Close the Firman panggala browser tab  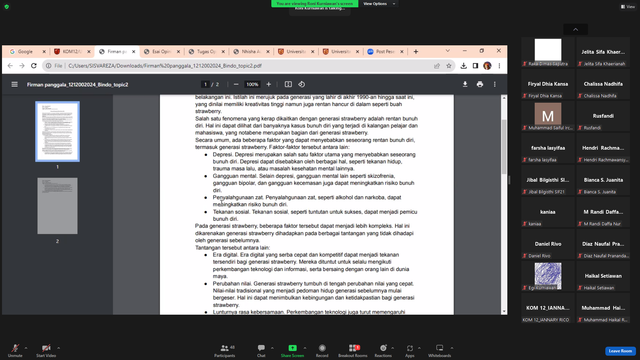point(133,51)
